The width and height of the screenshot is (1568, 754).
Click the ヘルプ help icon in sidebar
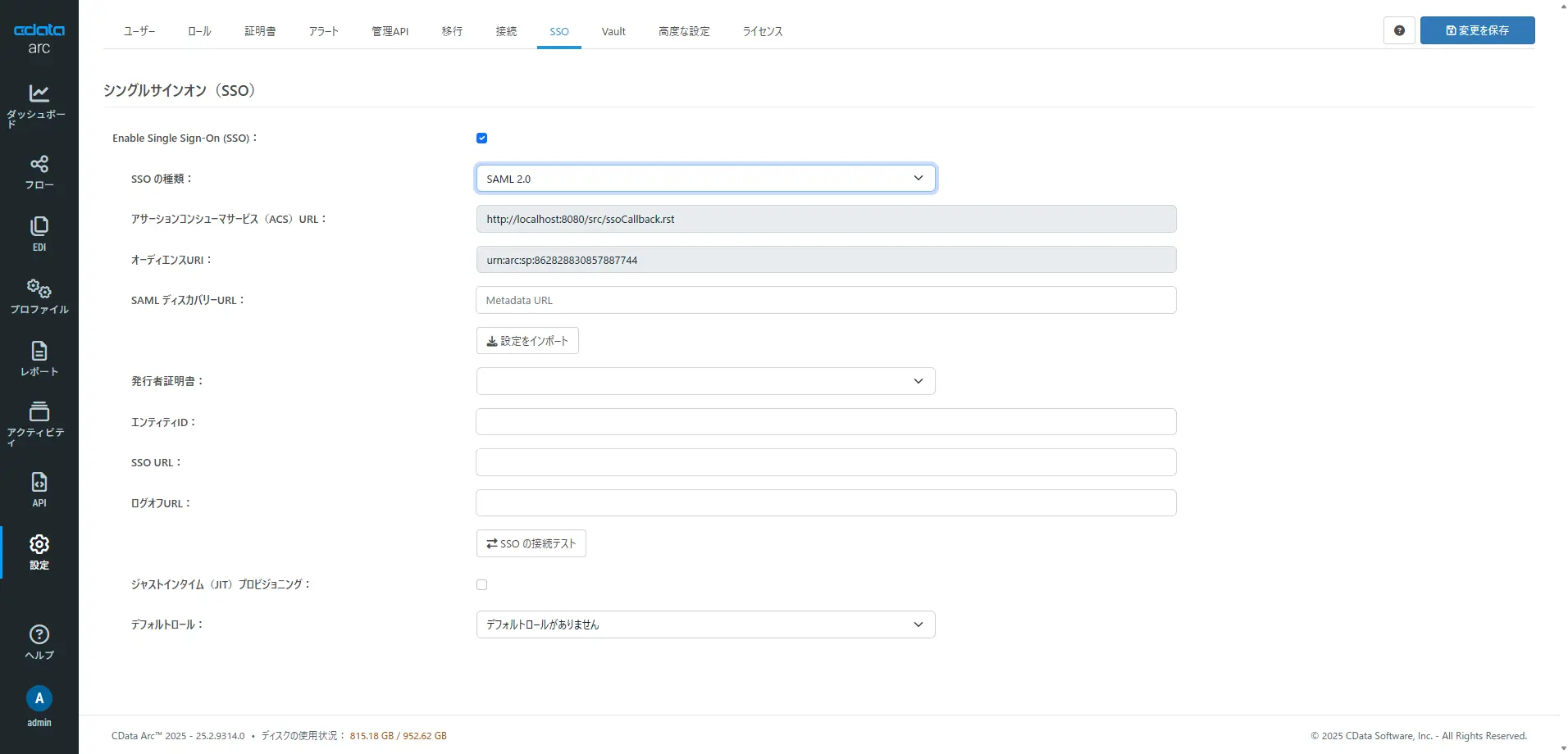(x=39, y=635)
